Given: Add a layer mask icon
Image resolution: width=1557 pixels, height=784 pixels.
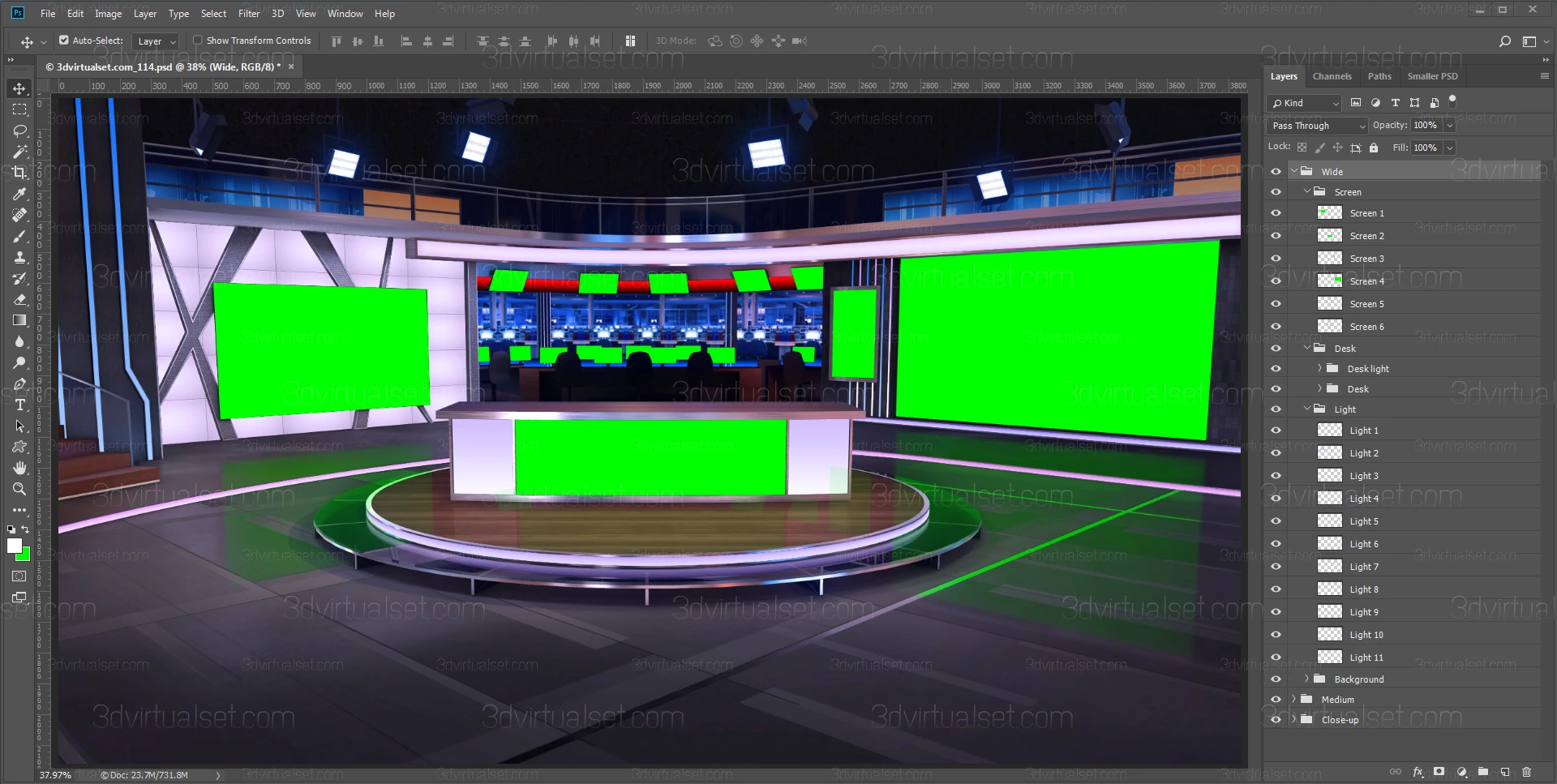Looking at the screenshot, I should point(1439,772).
